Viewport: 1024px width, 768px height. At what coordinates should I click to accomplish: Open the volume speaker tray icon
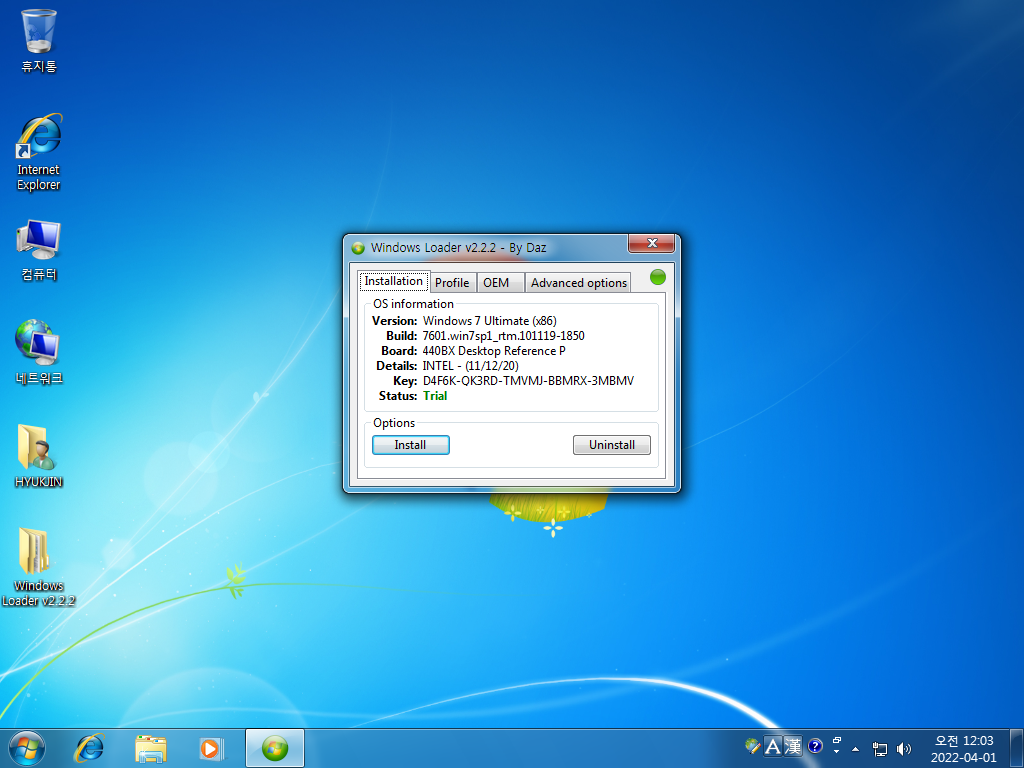(x=904, y=749)
